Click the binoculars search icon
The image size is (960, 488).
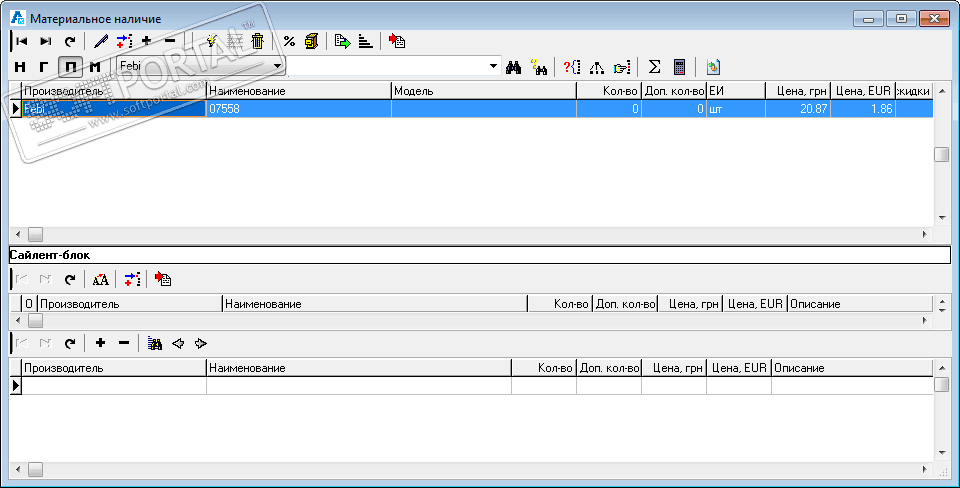coord(513,67)
